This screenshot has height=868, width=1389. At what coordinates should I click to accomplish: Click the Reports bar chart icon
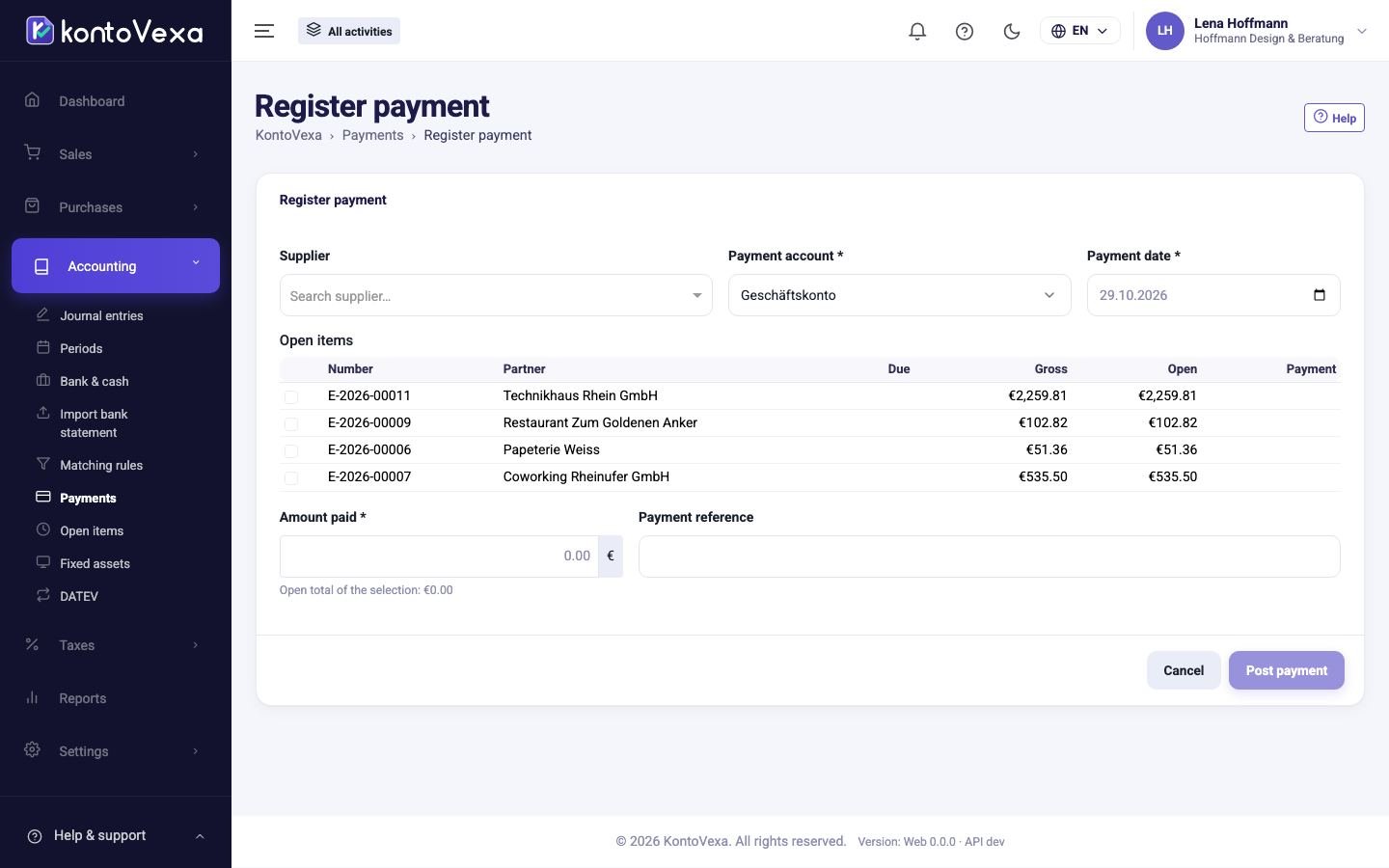pyautogui.click(x=32, y=697)
